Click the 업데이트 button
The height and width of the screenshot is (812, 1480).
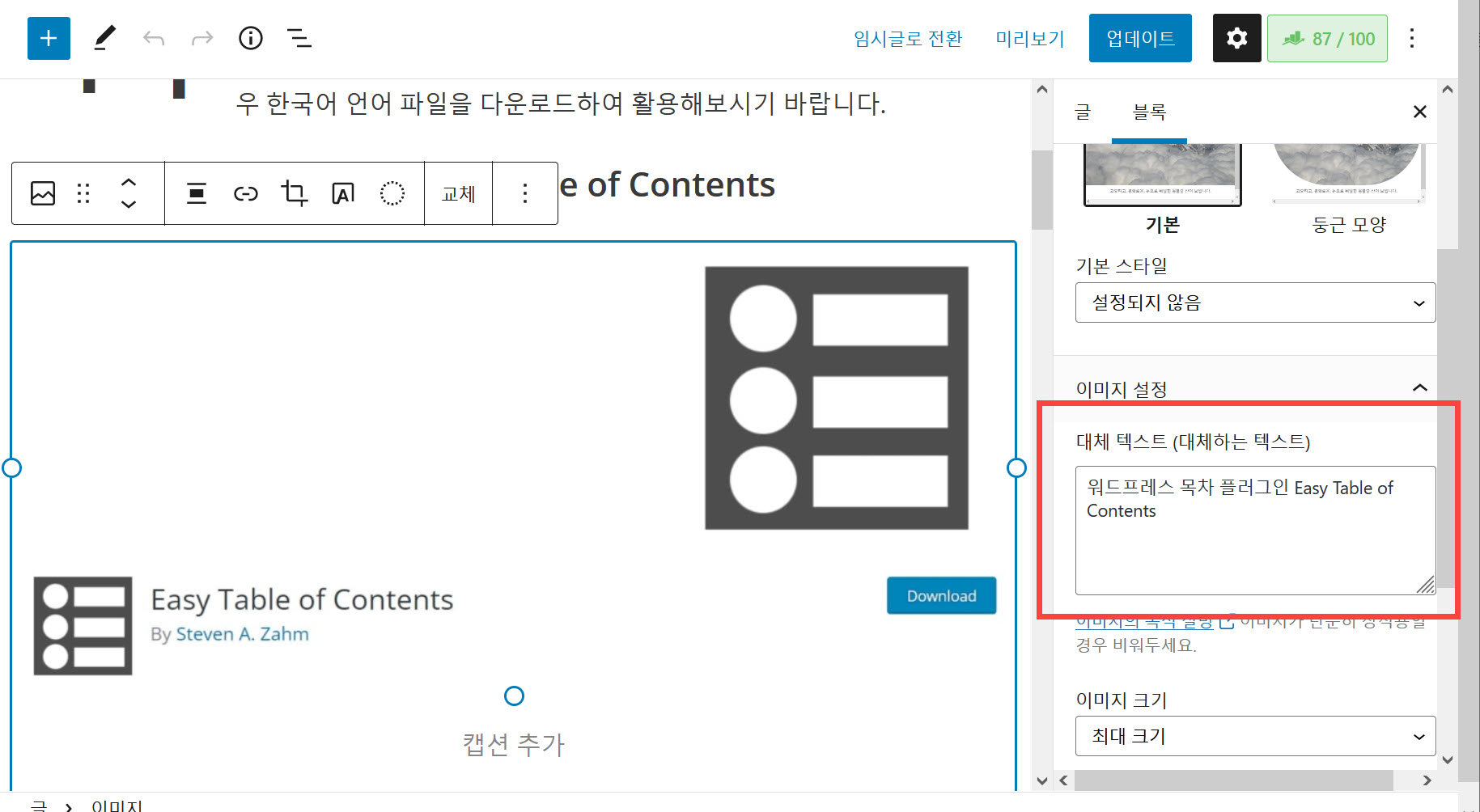pyautogui.click(x=1140, y=38)
